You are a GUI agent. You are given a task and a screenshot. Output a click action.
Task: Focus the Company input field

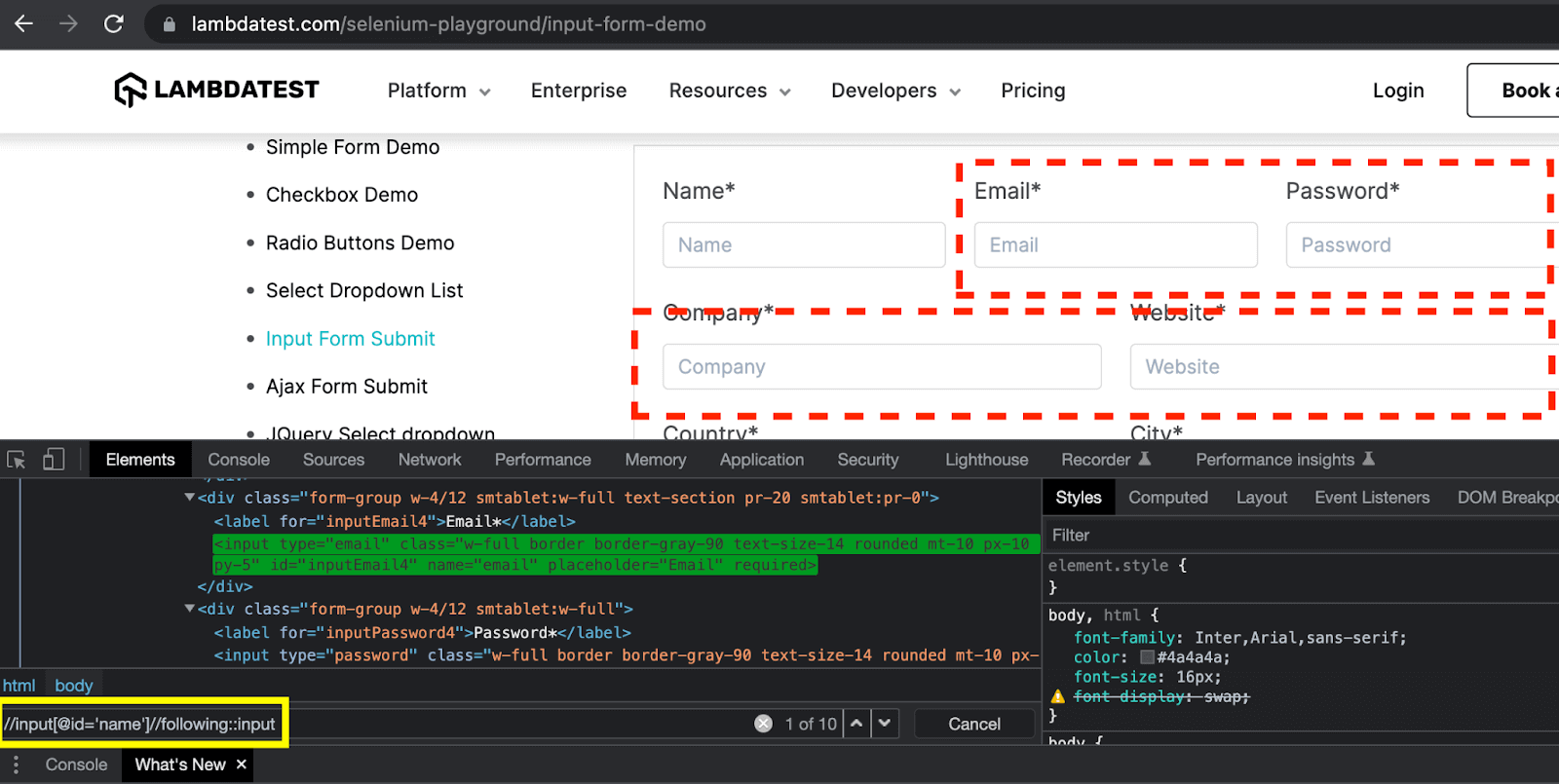[x=882, y=367]
